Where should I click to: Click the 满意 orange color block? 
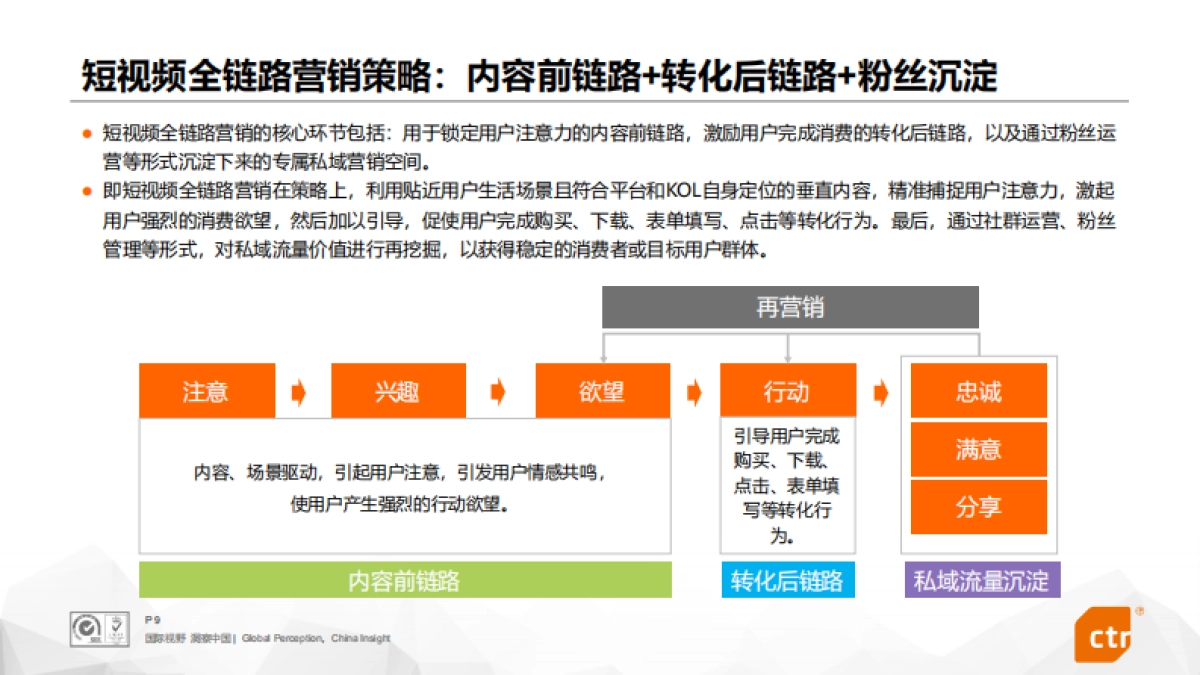978,449
